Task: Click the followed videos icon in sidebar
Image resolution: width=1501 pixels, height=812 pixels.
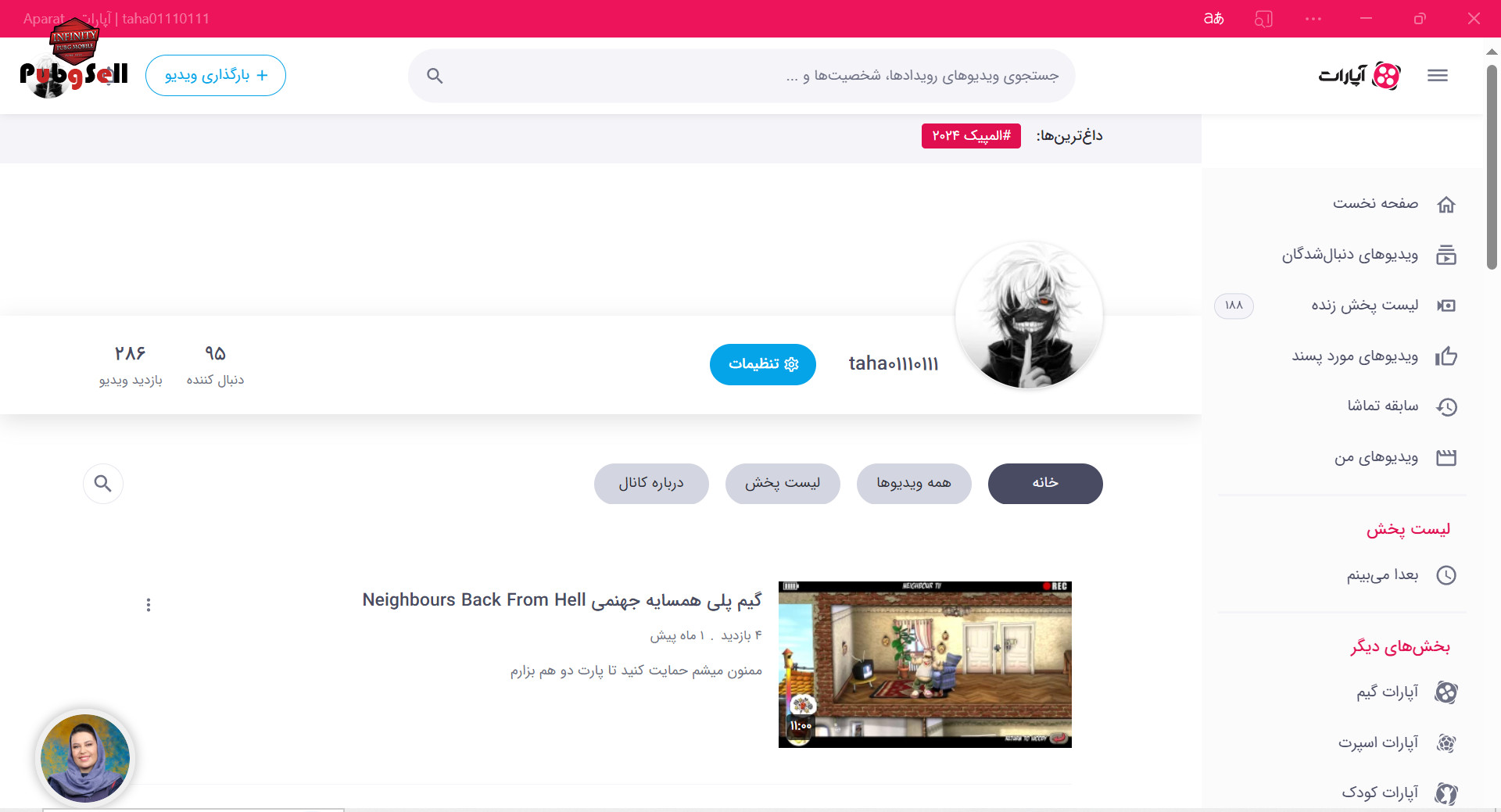Action: pyautogui.click(x=1446, y=255)
